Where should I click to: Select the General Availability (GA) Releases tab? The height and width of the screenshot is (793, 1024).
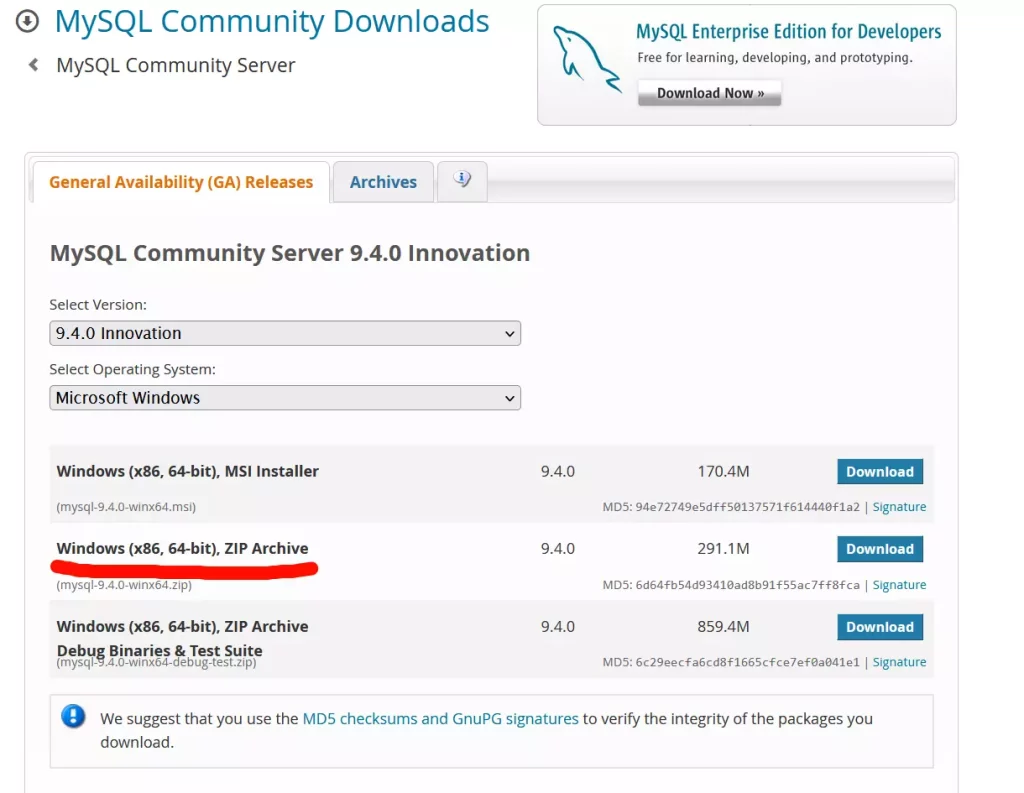(x=181, y=182)
